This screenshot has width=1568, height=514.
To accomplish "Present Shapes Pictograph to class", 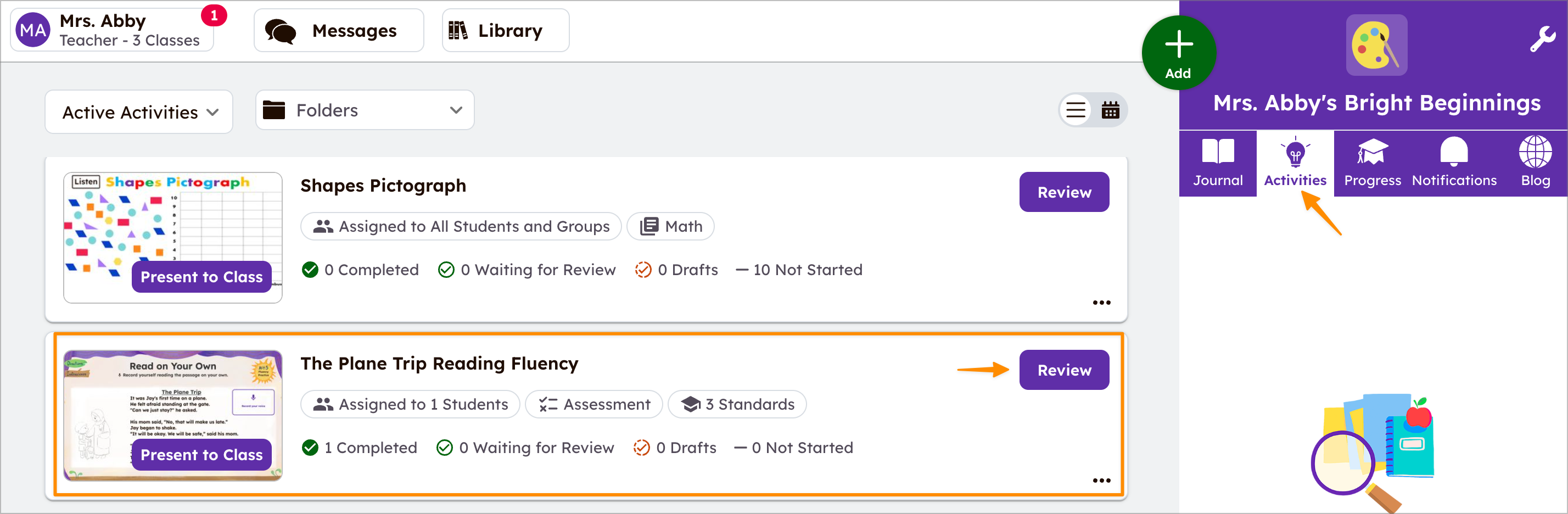I will [201, 276].
